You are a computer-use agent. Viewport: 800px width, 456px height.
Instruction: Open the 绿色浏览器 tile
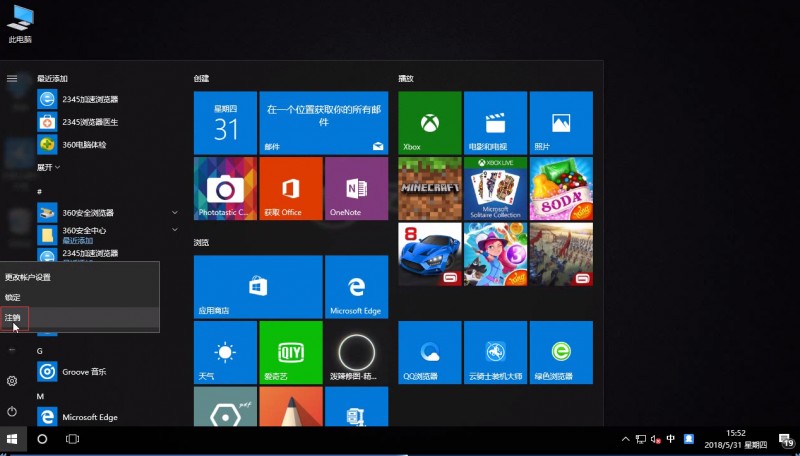click(561, 352)
